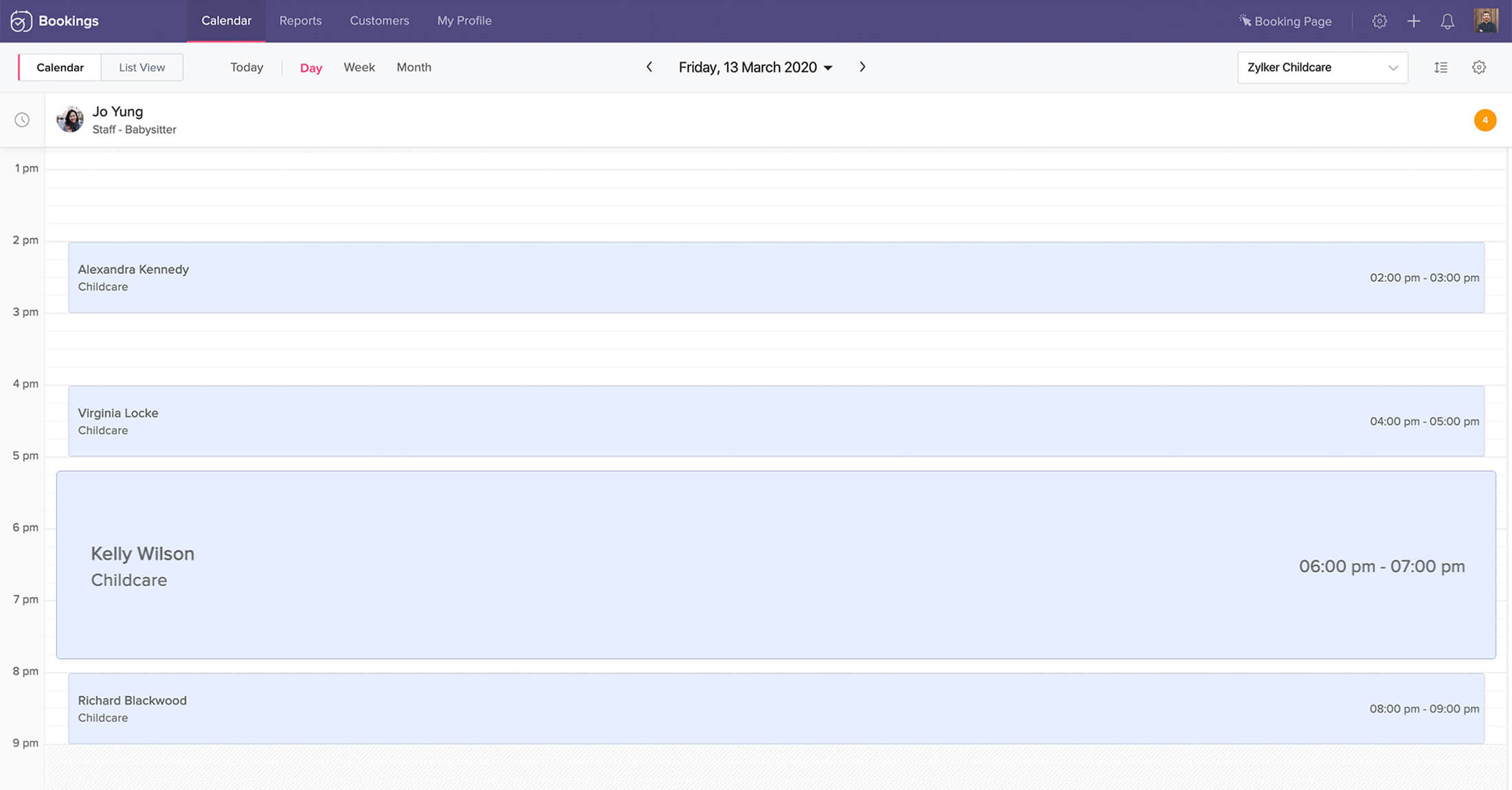Open the Booking Page link
The width and height of the screenshot is (1512, 790).
point(1285,21)
